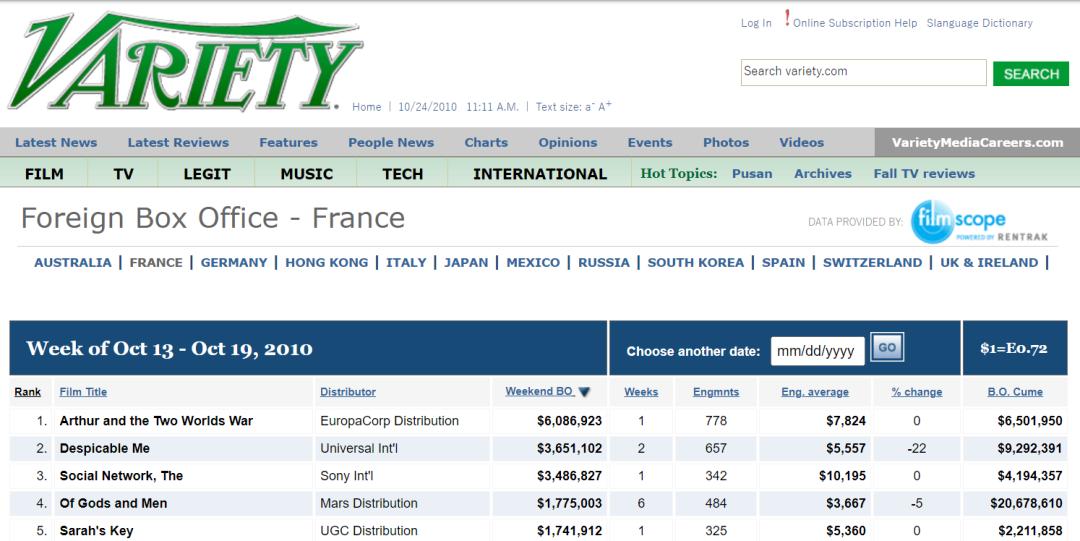Screen dimensions: 1080x541
Task: Select the INTERNATIONAL section tab
Action: (x=540, y=174)
